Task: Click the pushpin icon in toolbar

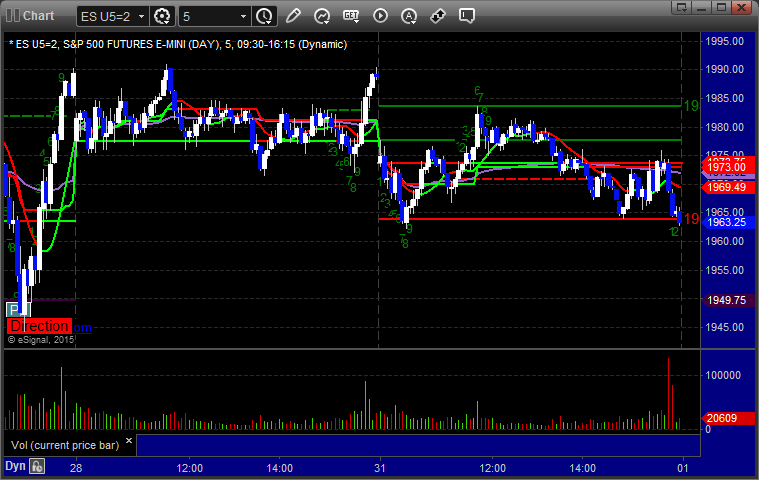Action: pyautogui.click(x=438, y=16)
